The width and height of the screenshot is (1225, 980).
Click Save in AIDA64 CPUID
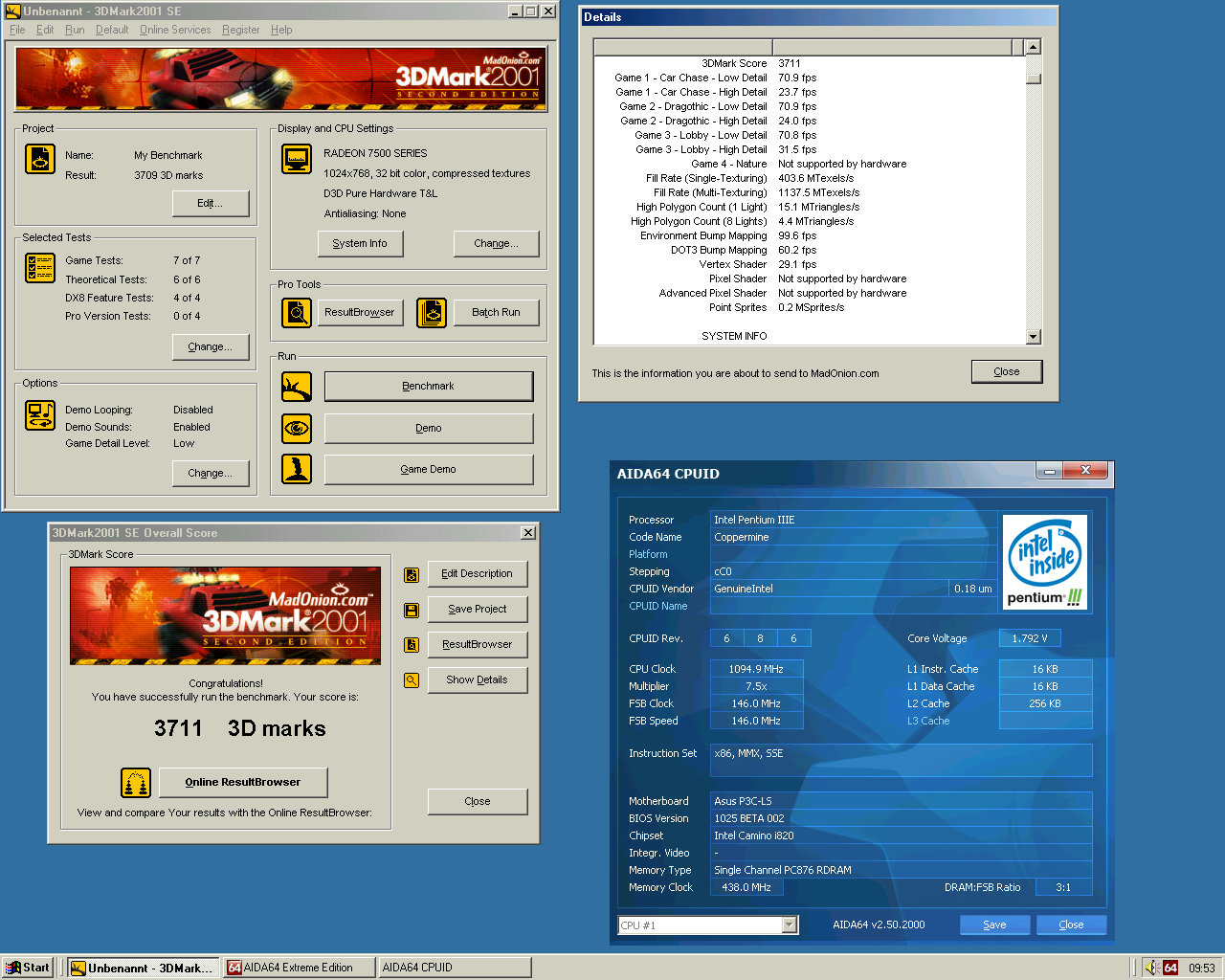click(995, 924)
